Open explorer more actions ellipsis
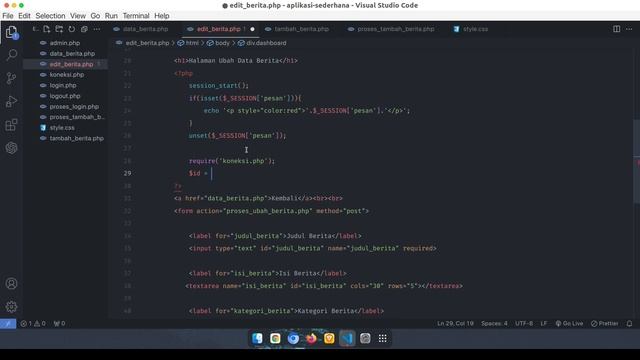 [x=97, y=29]
